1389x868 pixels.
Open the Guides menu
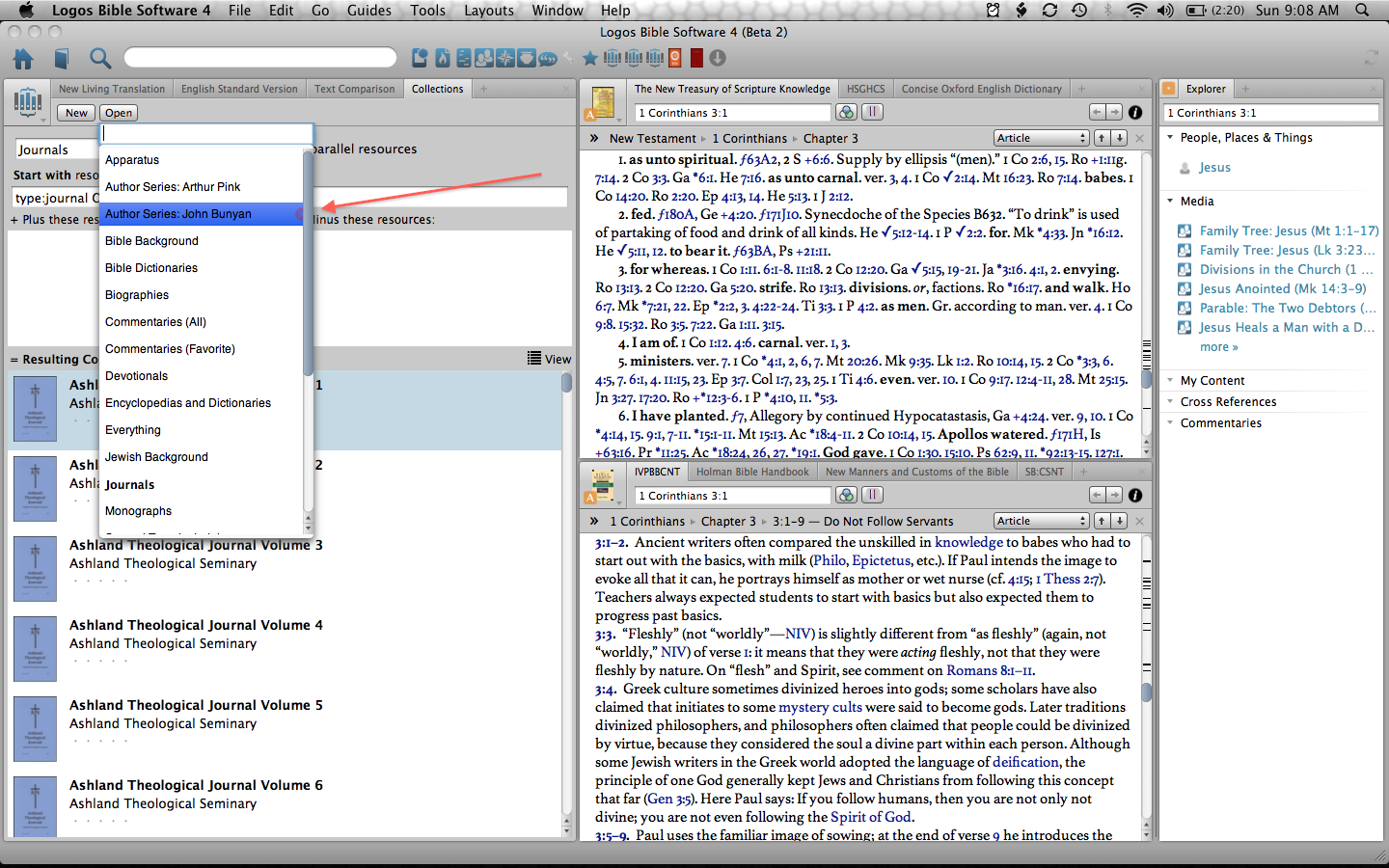pyautogui.click(x=369, y=11)
